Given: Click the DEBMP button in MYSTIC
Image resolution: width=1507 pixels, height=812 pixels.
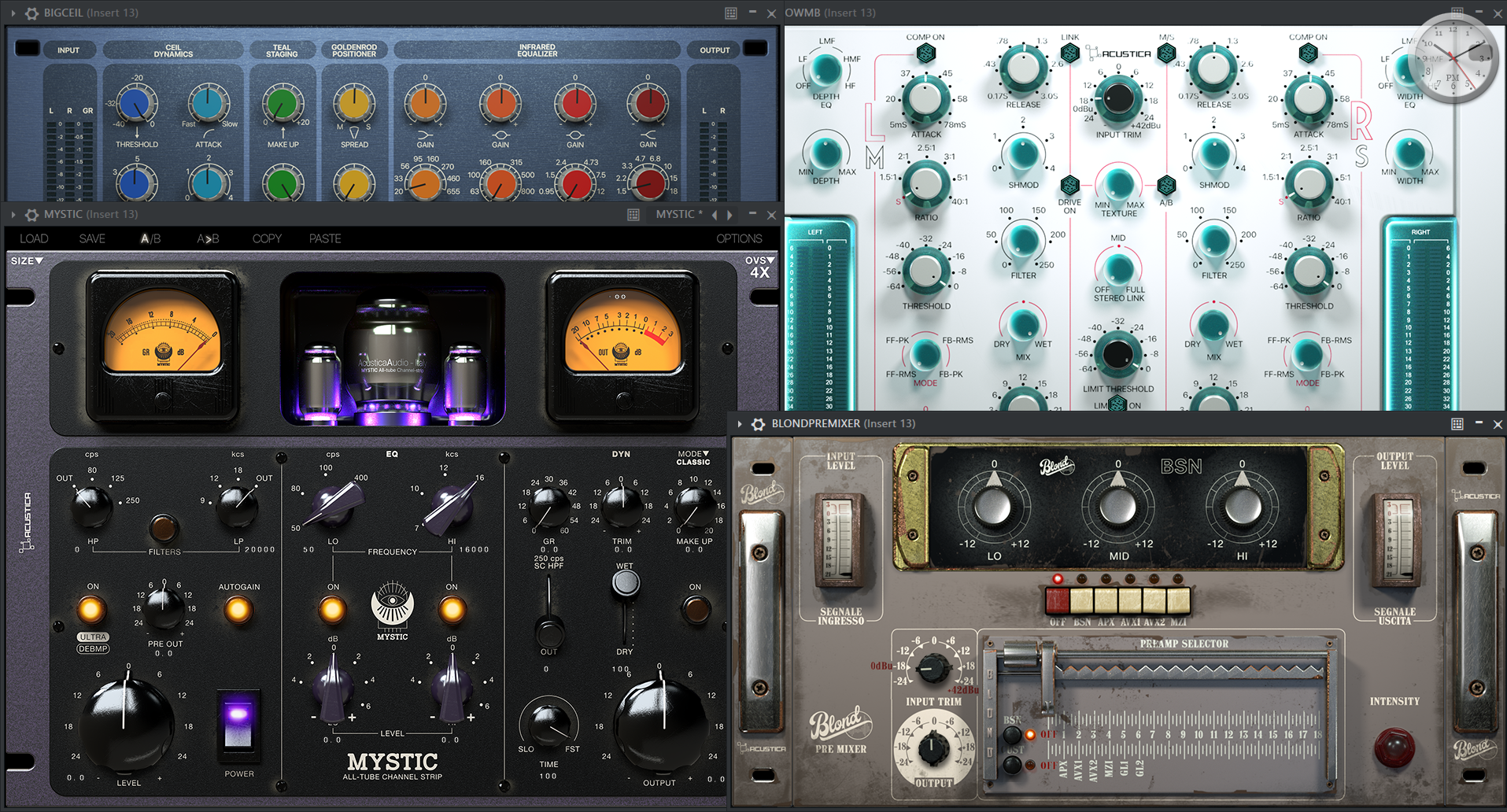Looking at the screenshot, I should [x=93, y=649].
